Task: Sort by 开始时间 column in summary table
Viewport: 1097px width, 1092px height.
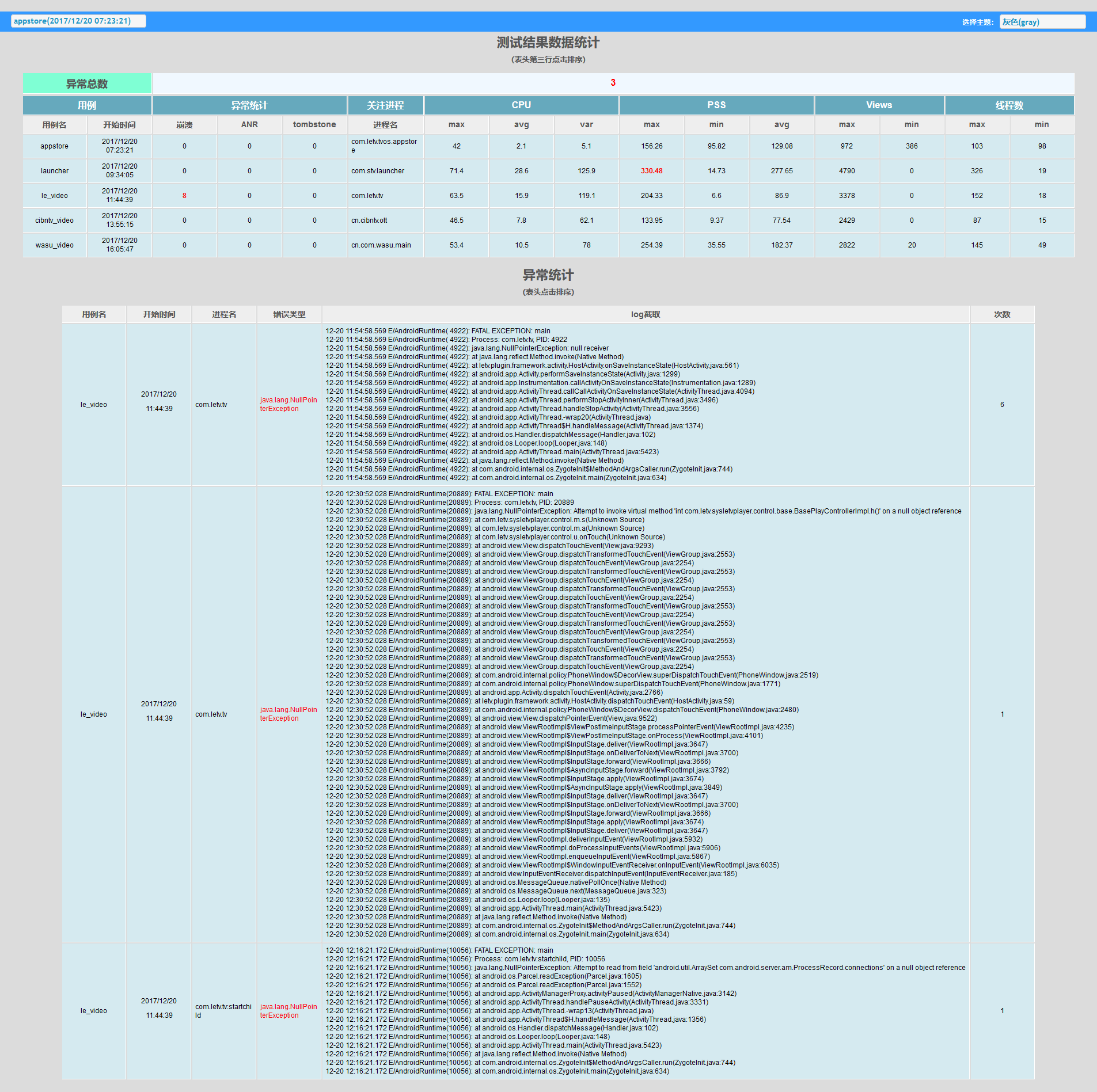Action: (x=119, y=125)
